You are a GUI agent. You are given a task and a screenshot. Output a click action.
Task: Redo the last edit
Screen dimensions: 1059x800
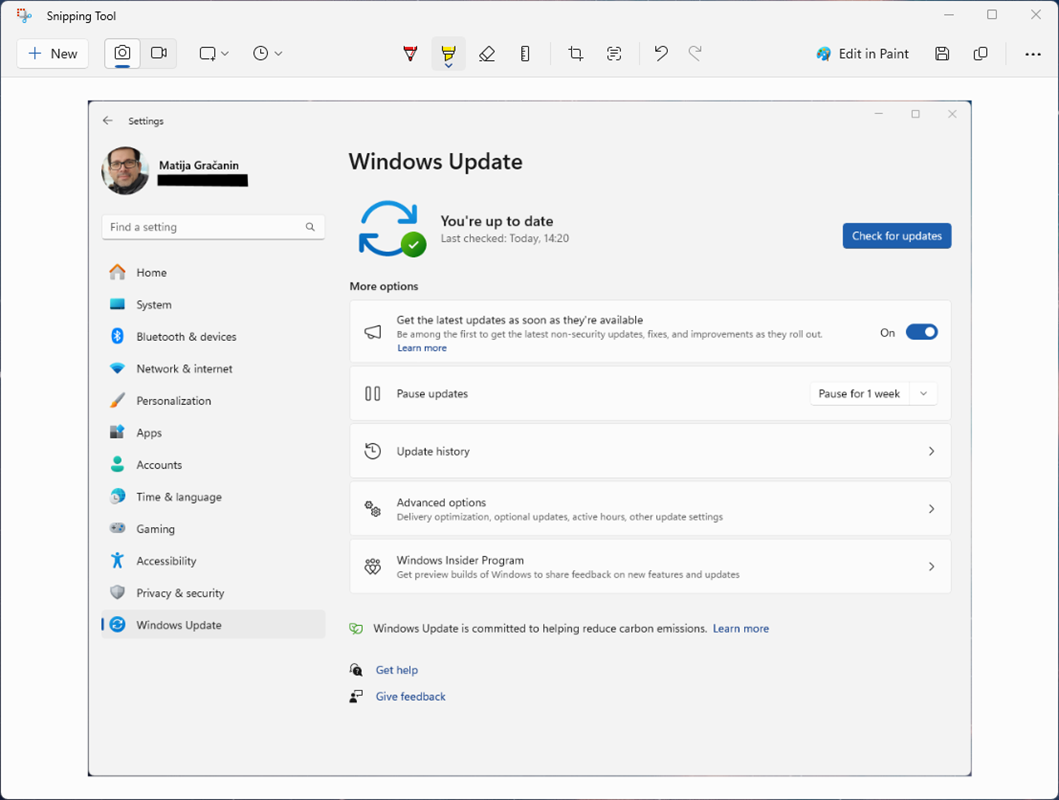[695, 53]
